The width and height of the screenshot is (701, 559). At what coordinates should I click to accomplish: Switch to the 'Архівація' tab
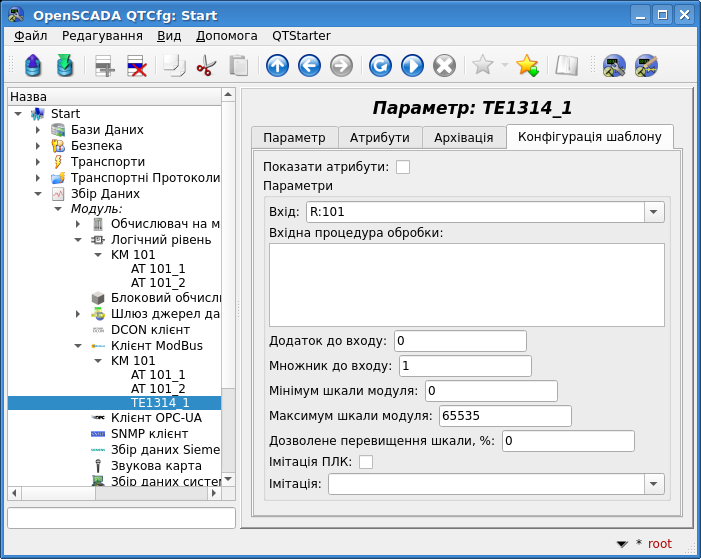pyautogui.click(x=463, y=137)
